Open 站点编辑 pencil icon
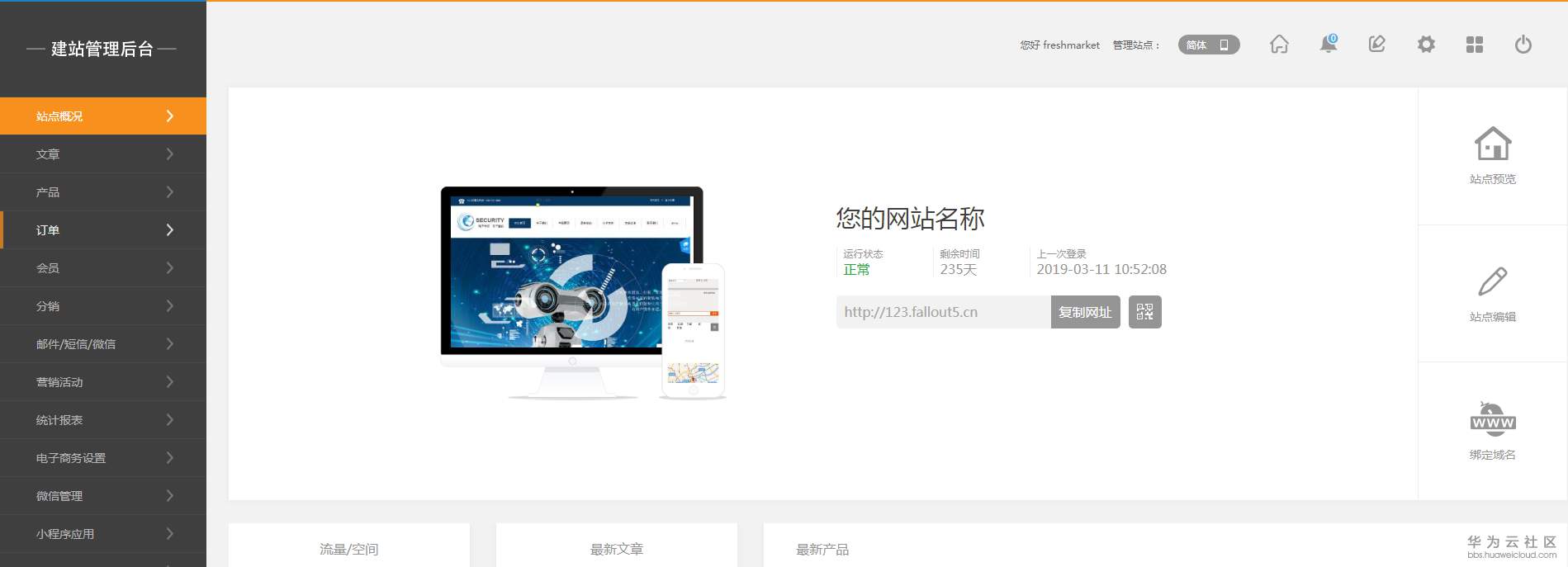 pos(1493,281)
